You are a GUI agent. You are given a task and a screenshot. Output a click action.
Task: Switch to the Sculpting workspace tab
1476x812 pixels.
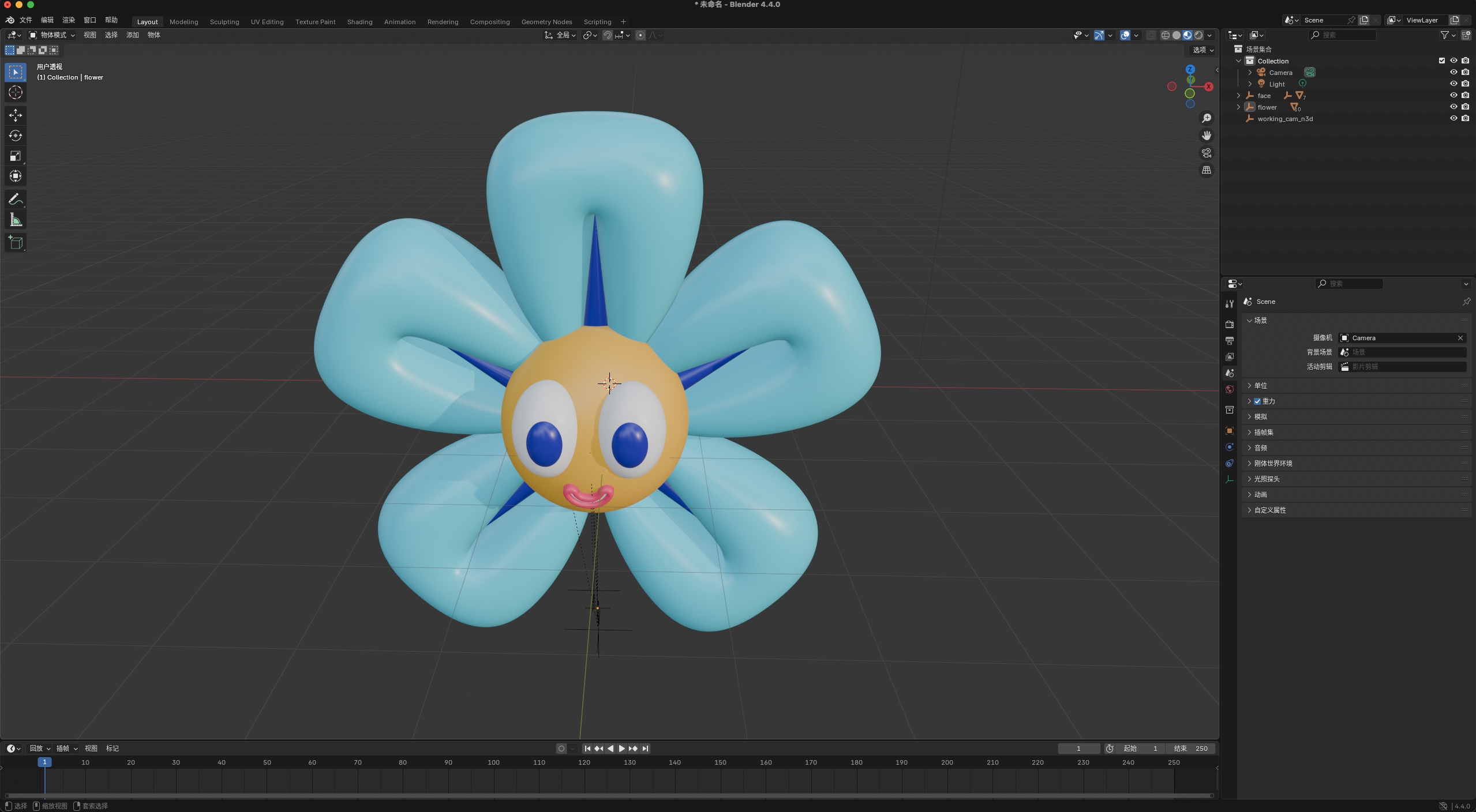coord(224,22)
